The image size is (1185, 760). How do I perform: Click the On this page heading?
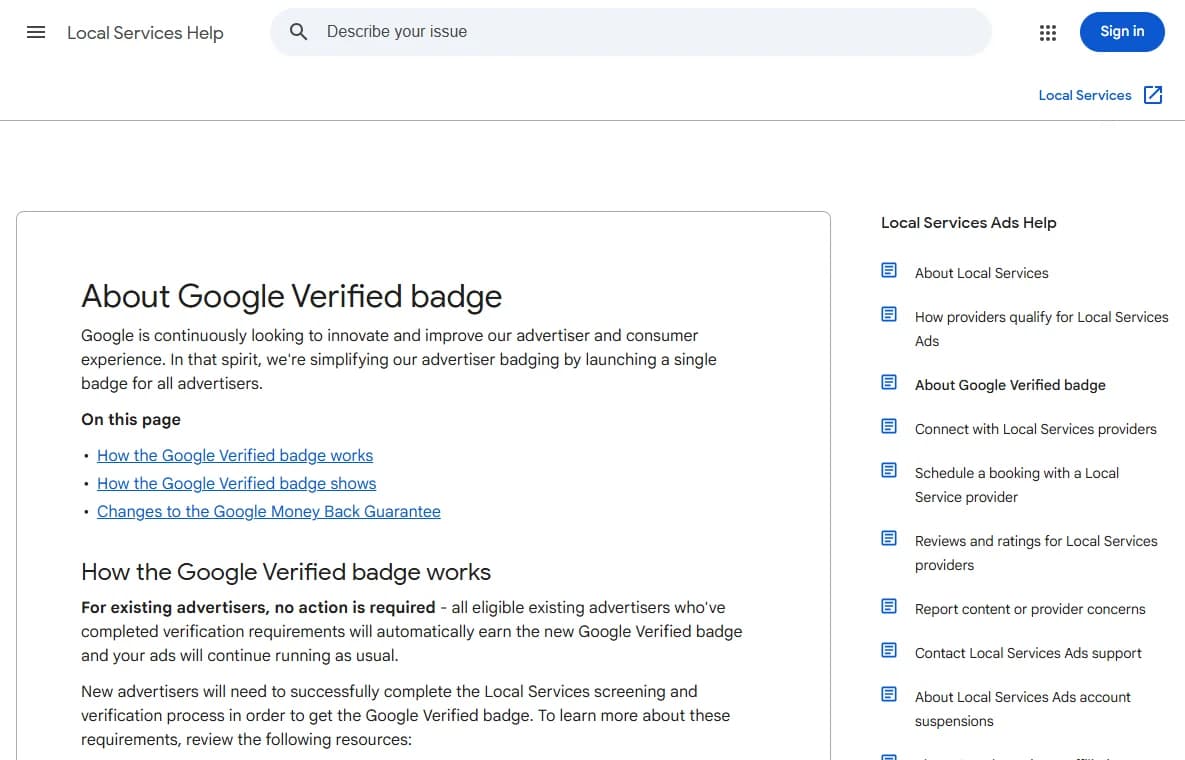[x=131, y=419]
